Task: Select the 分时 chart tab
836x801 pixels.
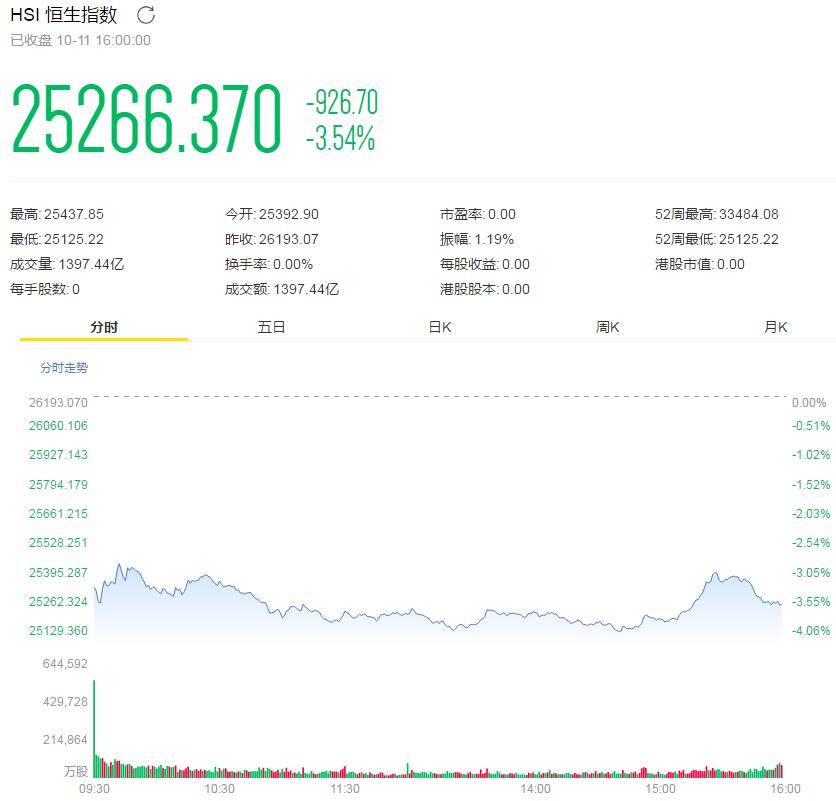Action: pyautogui.click(x=103, y=327)
